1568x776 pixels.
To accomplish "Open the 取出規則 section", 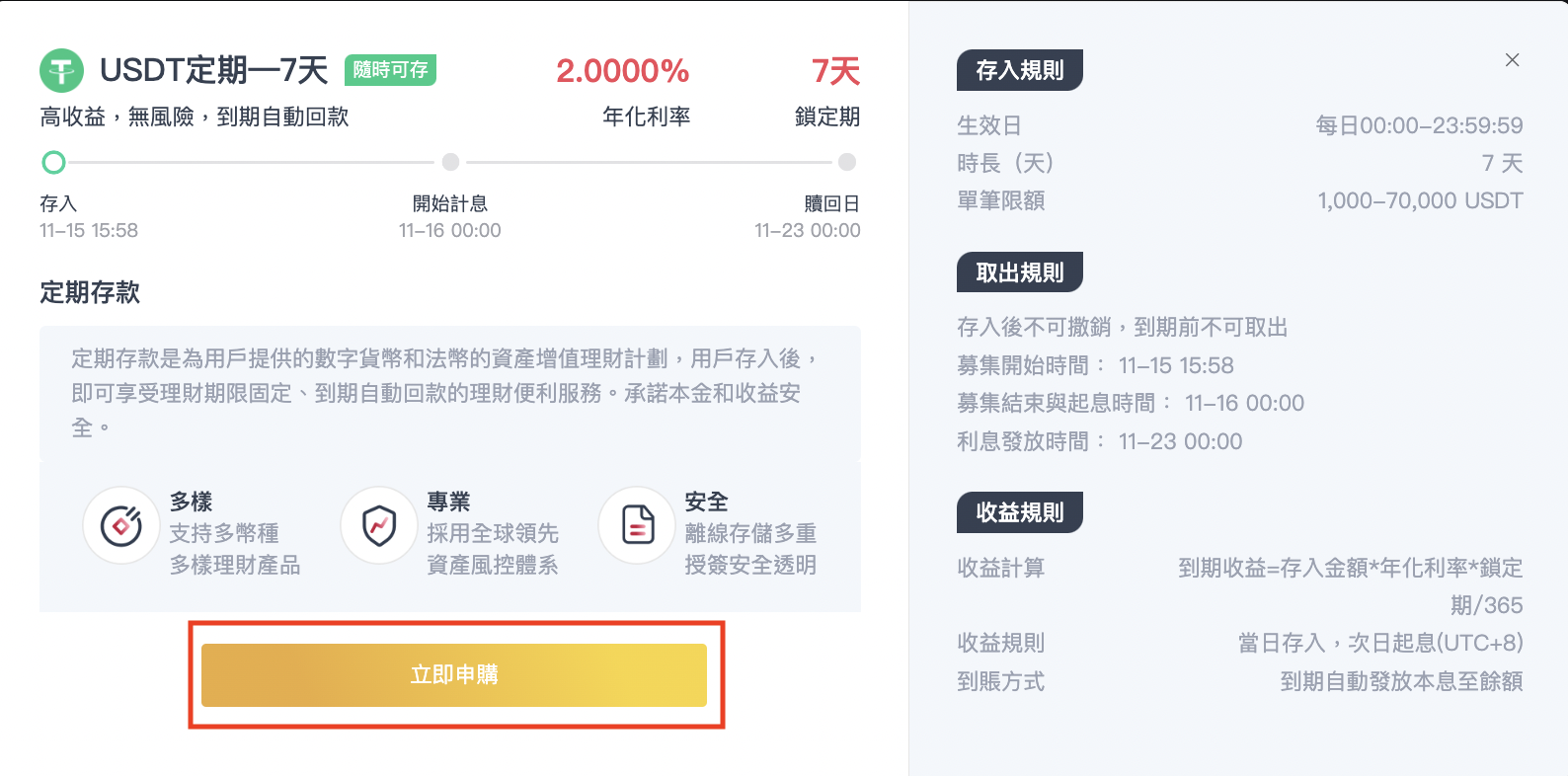I will pyautogui.click(x=1019, y=272).
